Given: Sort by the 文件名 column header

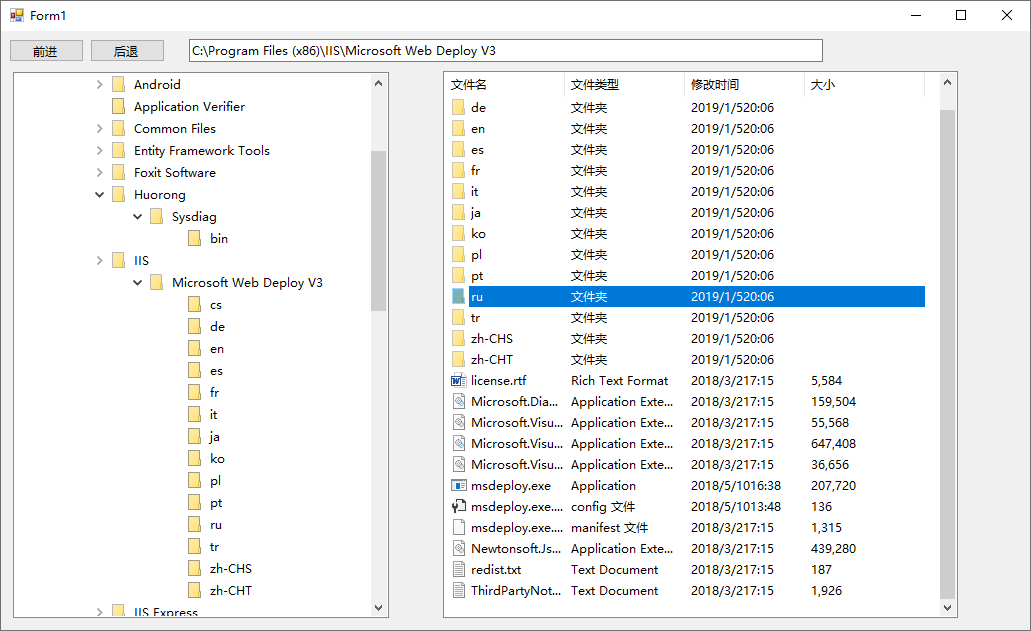Looking at the screenshot, I should tap(504, 85).
